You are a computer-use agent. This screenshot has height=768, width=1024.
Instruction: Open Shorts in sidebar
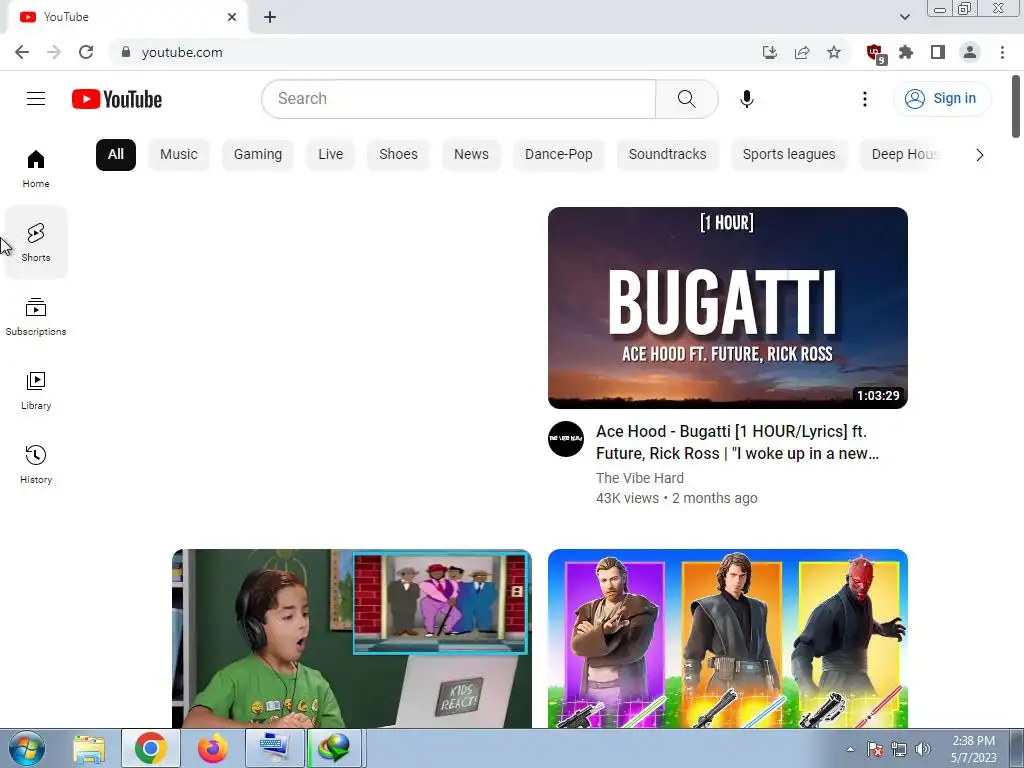36,242
